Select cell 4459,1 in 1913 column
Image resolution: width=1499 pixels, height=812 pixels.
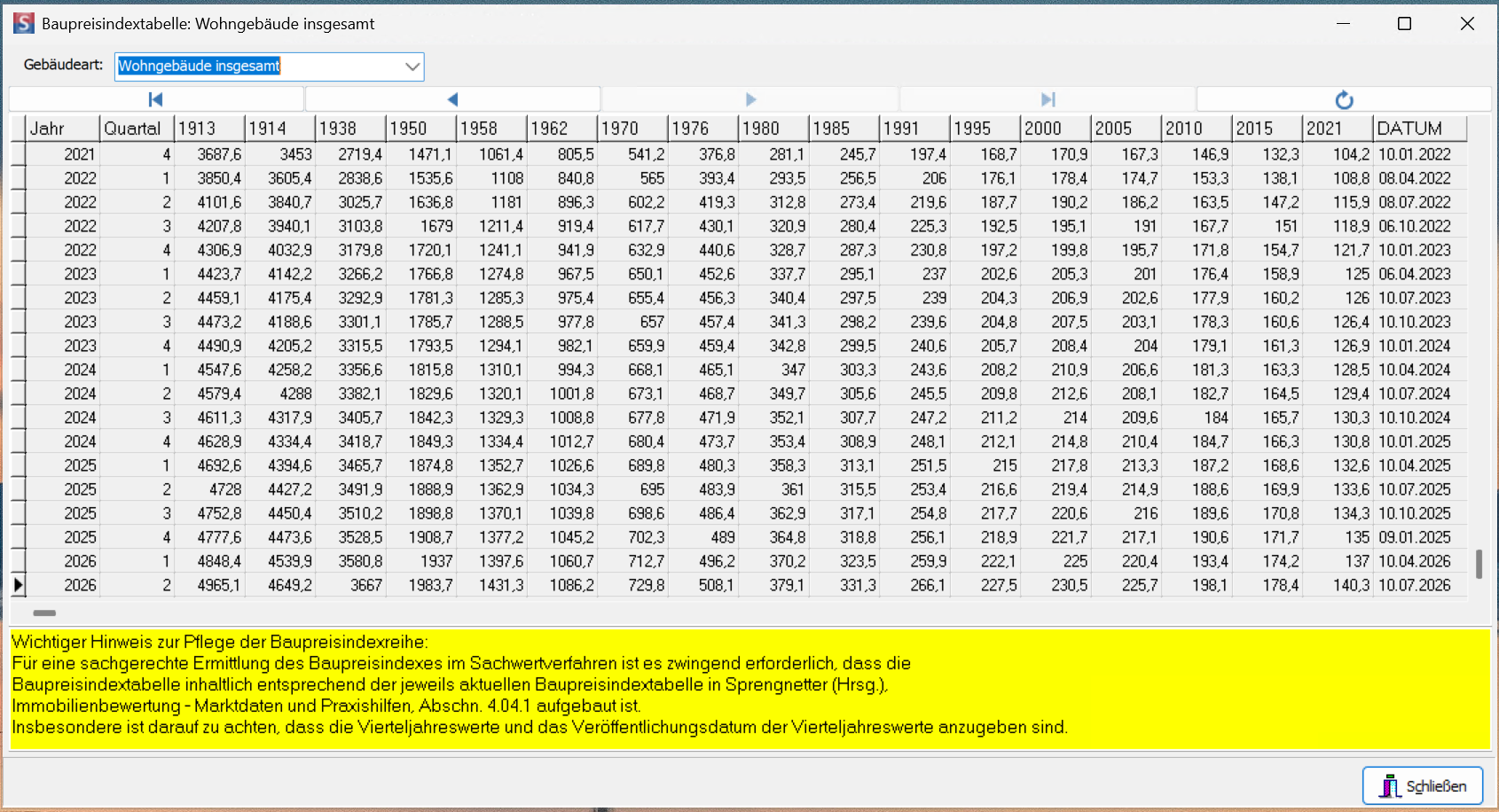[x=209, y=298]
